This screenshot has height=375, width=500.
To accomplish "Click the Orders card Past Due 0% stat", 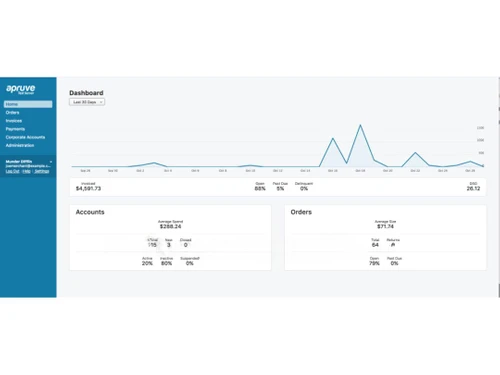I will coord(394,261).
